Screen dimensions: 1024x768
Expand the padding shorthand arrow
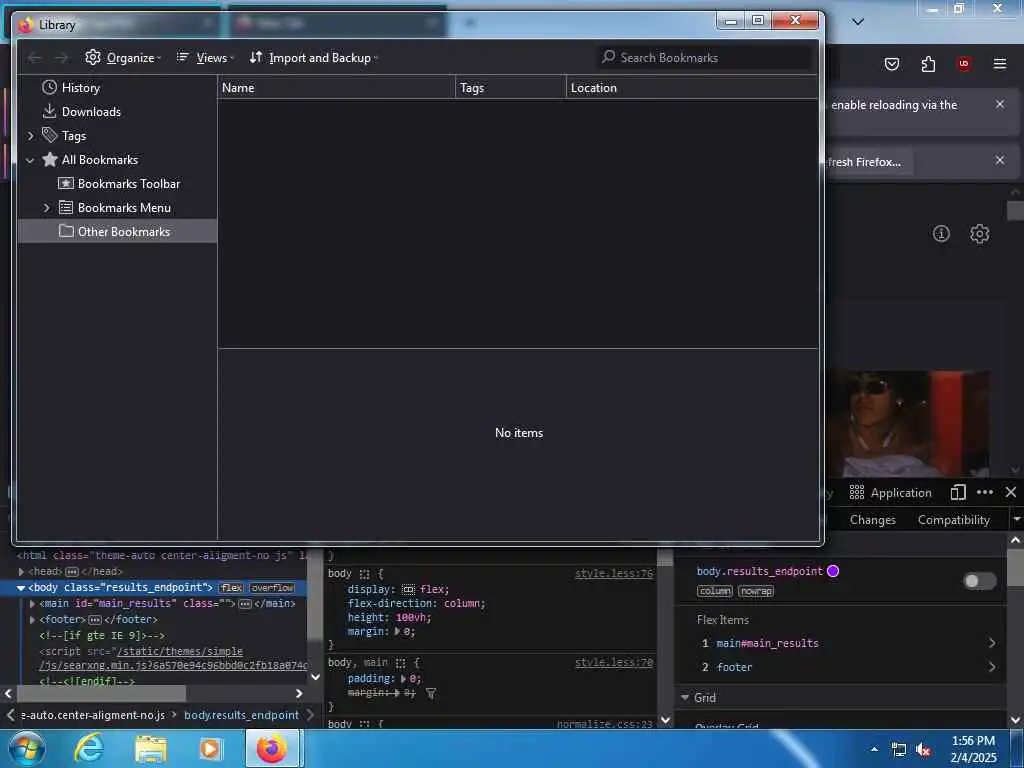pos(403,679)
